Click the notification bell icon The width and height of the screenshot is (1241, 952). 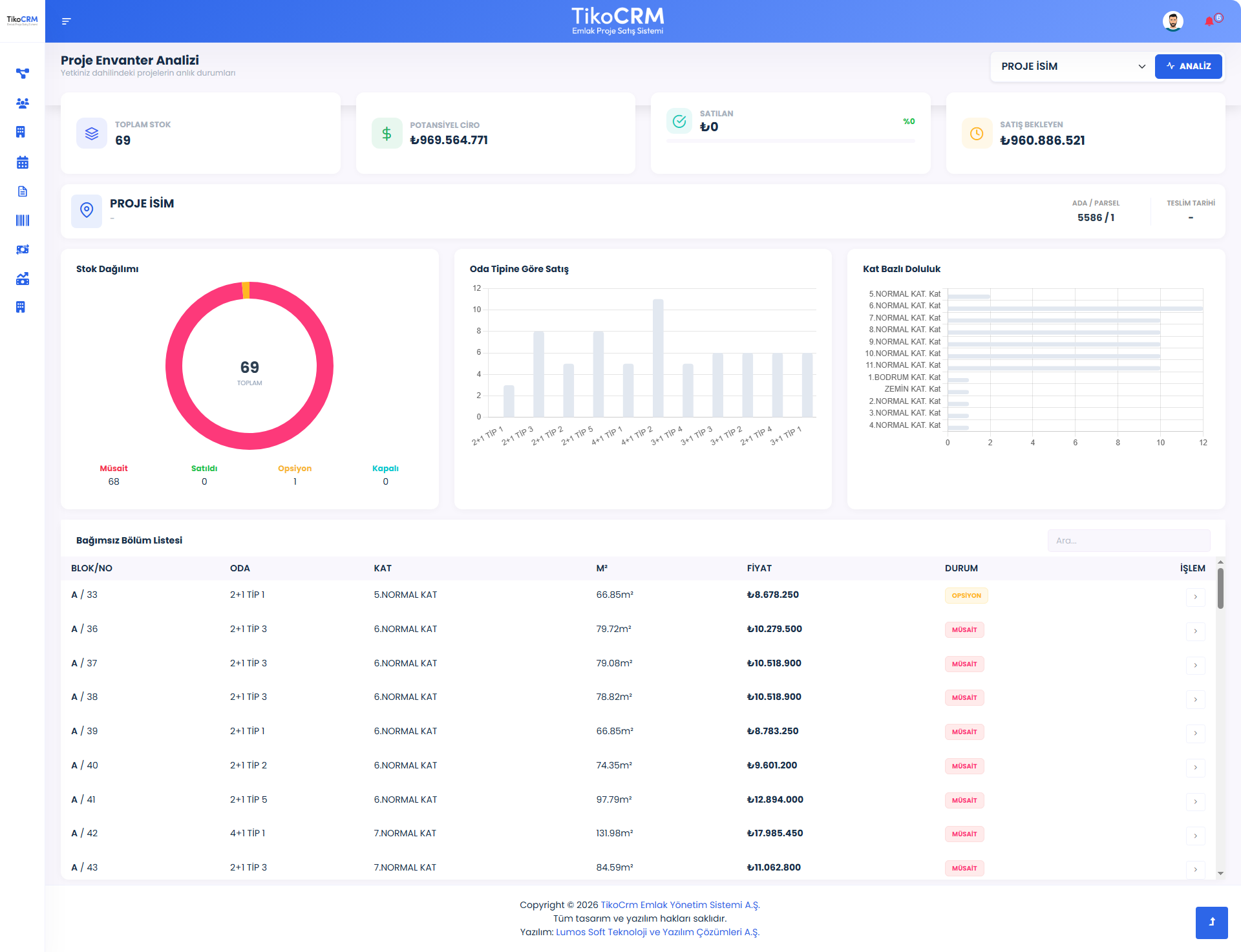point(1209,21)
